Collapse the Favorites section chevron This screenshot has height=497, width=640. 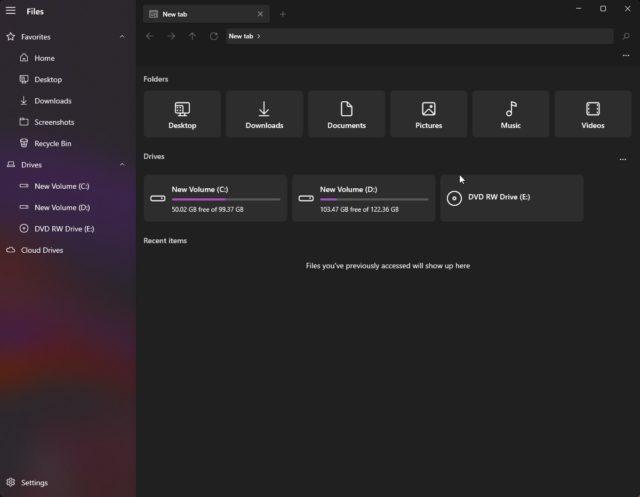[122, 37]
